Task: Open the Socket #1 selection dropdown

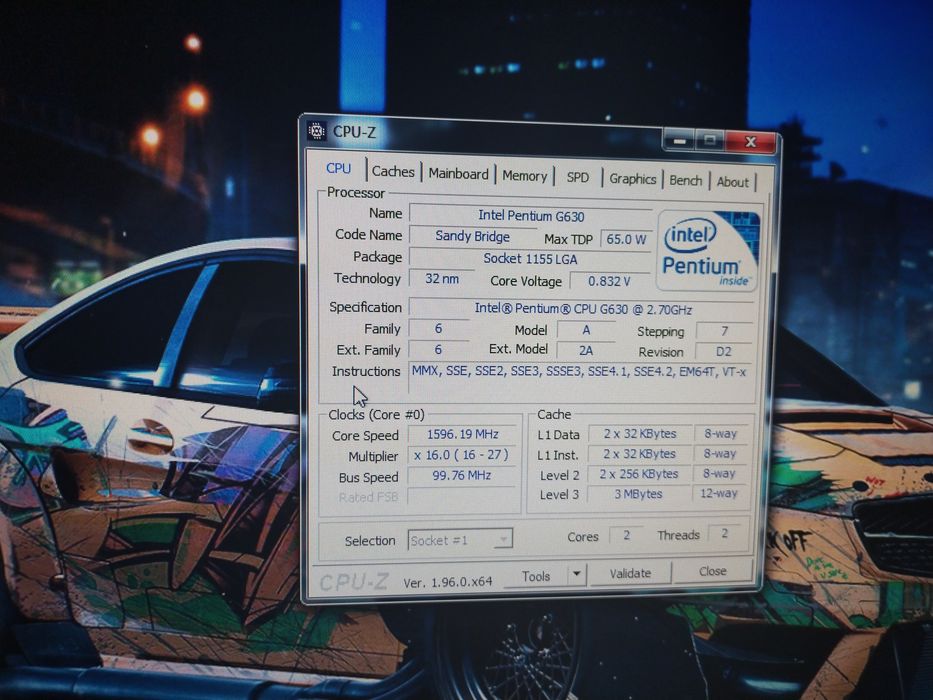Action: tap(460, 540)
